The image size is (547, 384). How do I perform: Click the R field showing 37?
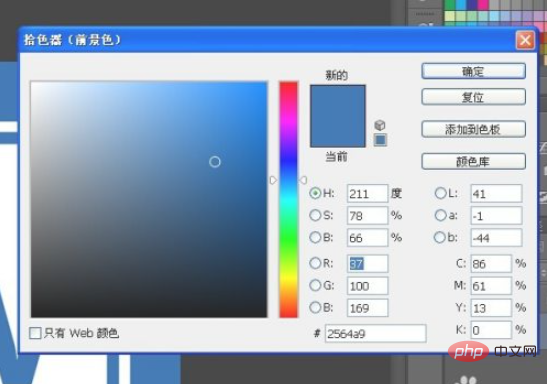point(367,264)
